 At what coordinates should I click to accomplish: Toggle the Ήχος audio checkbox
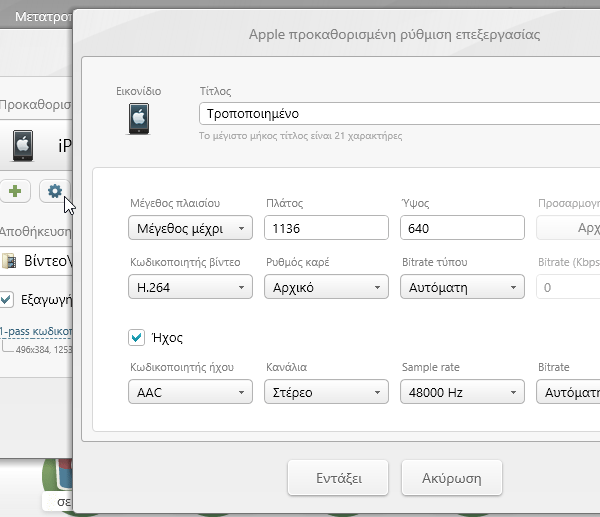[137, 338]
